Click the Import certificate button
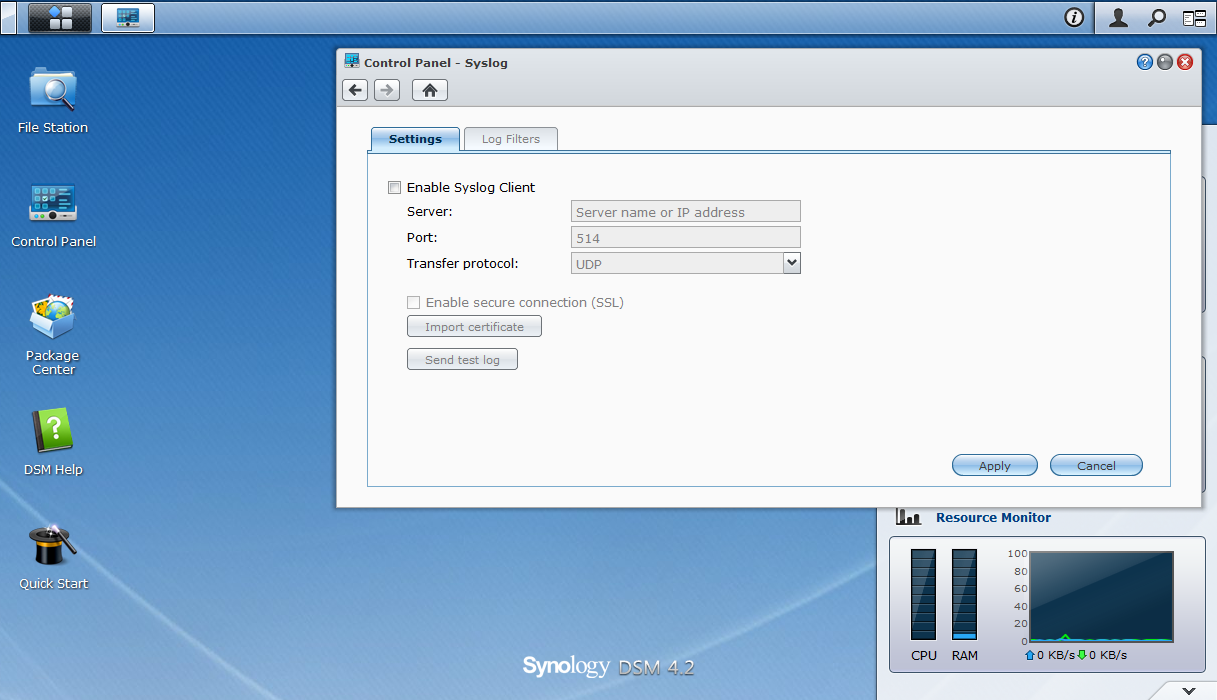The width and height of the screenshot is (1217, 700). (x=474, y=327)
